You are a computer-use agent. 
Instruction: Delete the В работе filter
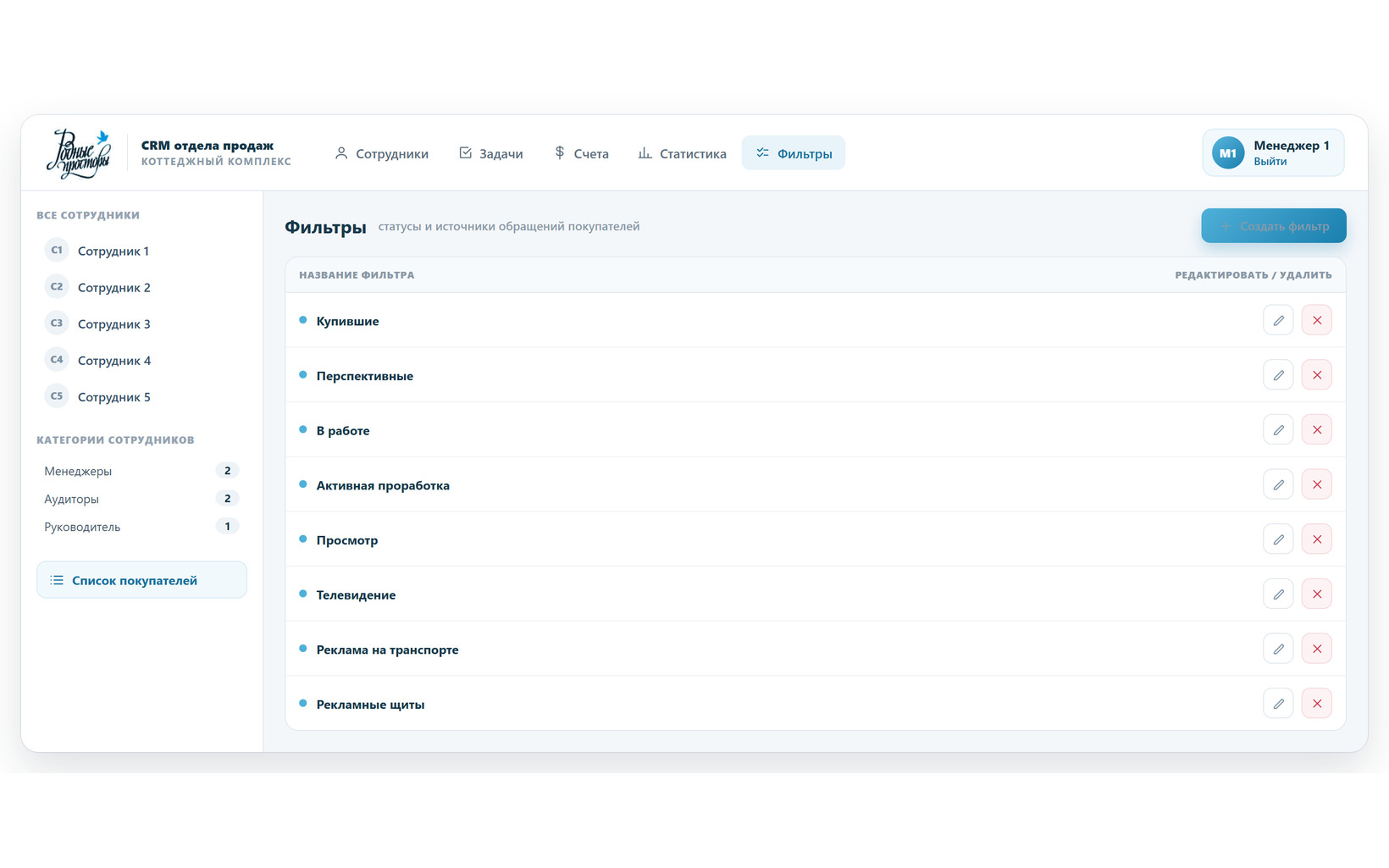(1317, 429)
